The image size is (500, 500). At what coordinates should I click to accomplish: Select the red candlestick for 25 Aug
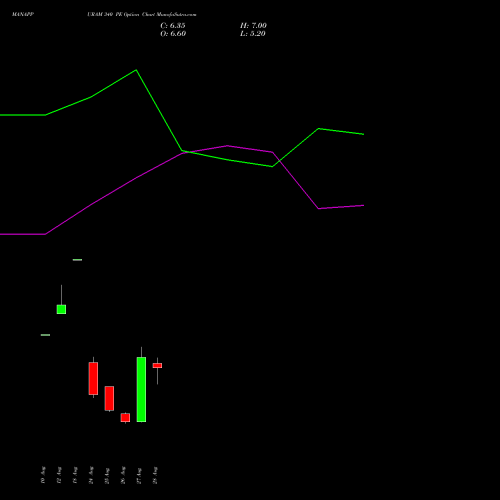tap(109, 398)
